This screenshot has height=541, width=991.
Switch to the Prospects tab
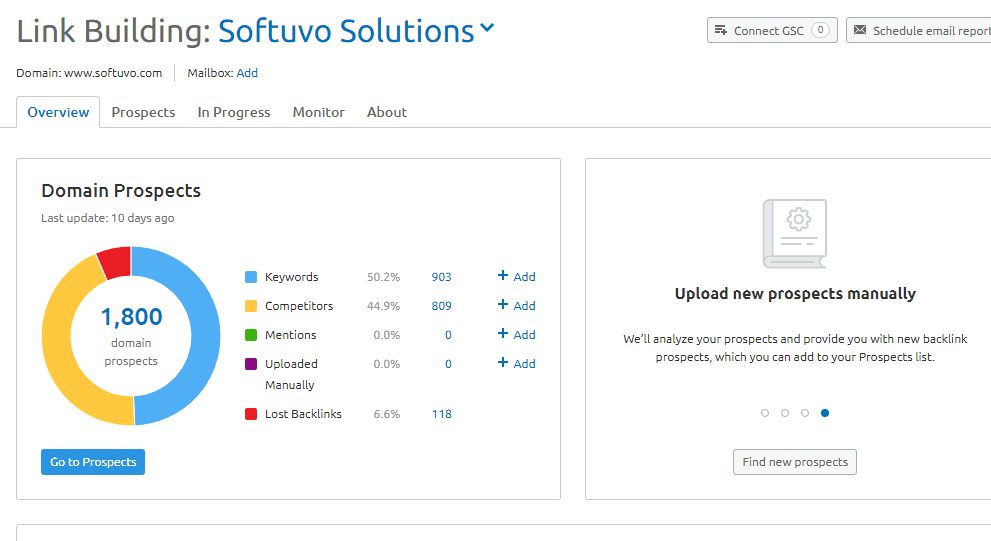[x=143, y=112]
